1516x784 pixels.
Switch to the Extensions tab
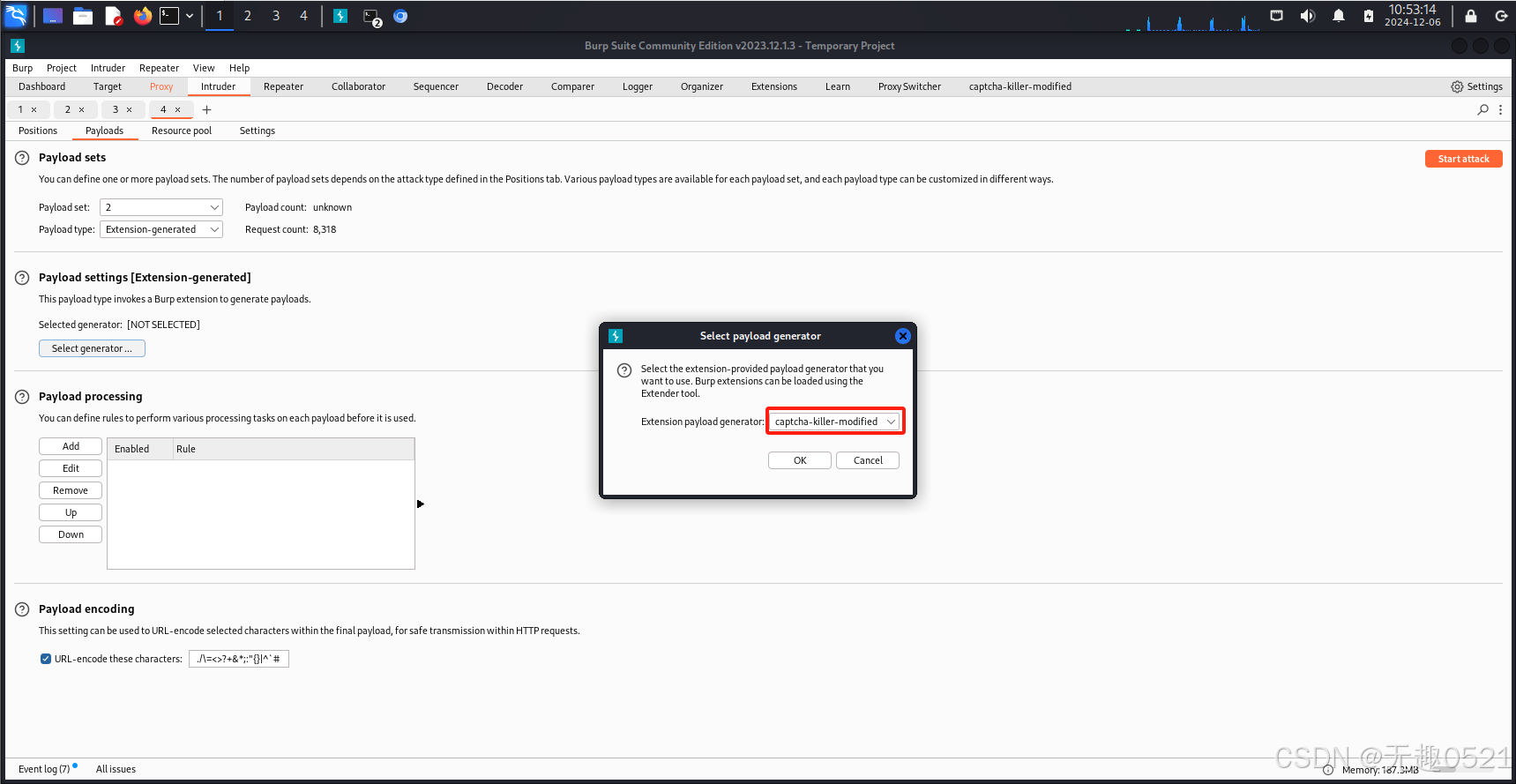(x=774, y=86)
